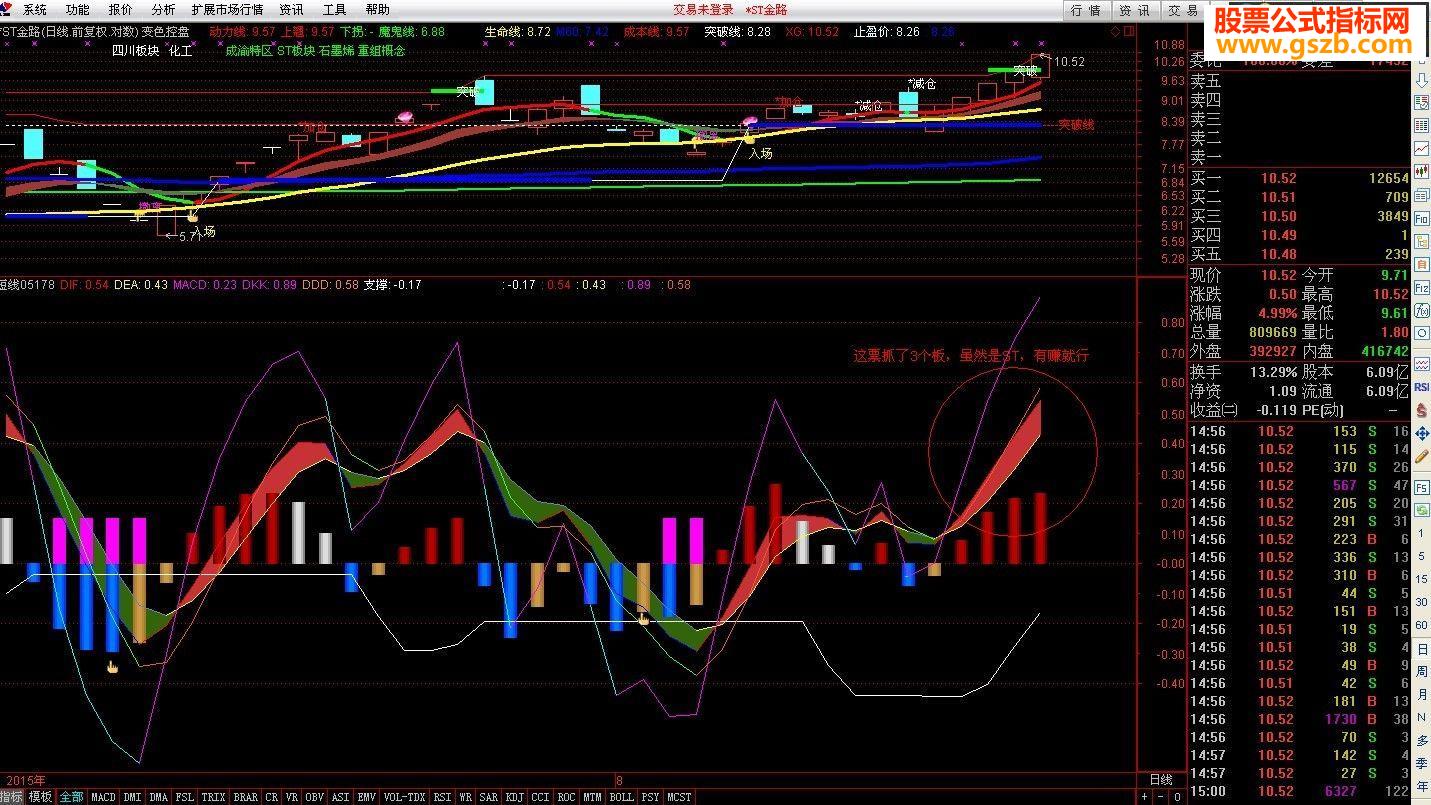Click the 15:00 trade row volume 6327
This screenshot has width=1431, height=805.
click(1340, 791)
